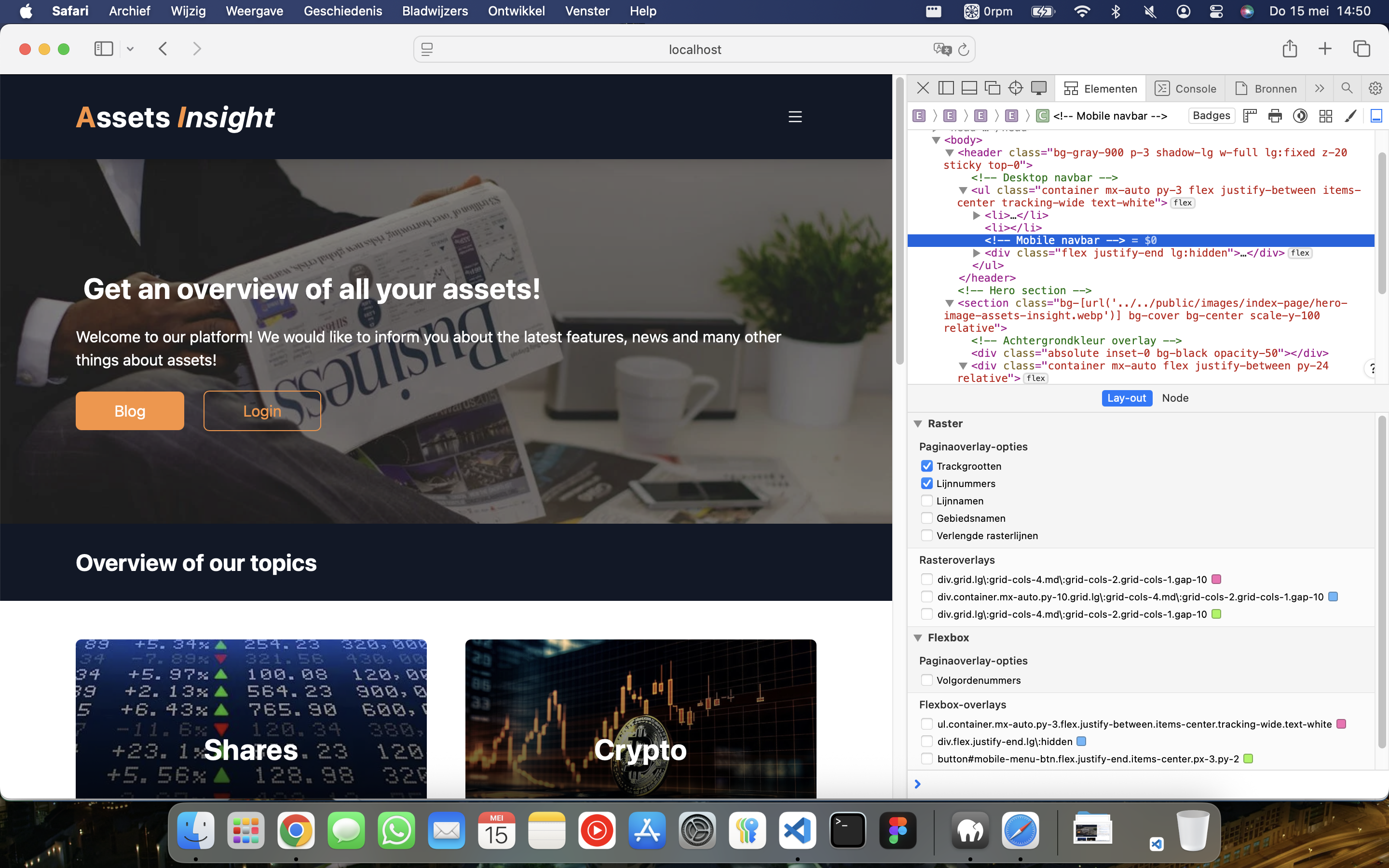Click the pink swatch for the ul.container flex overlay
Screen dimensions: 1389x868
[x=1341, y=724]
